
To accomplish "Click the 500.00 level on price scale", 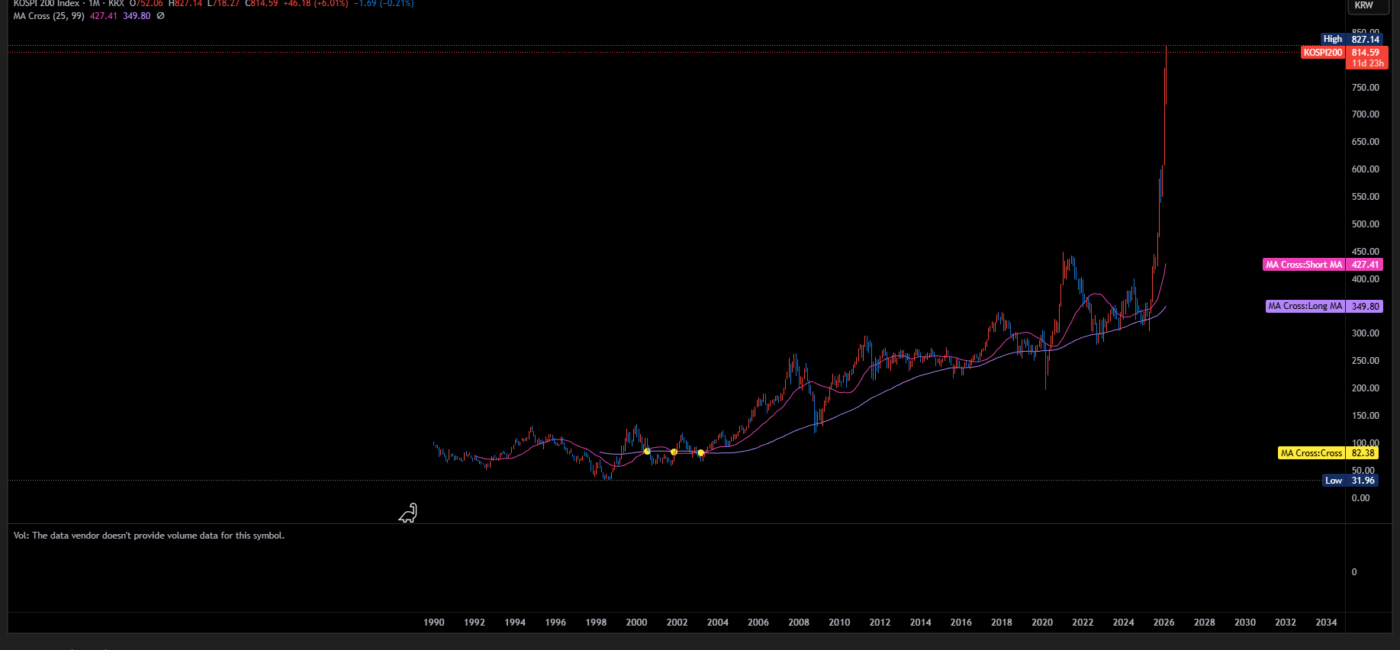I will coord(1365,224).
